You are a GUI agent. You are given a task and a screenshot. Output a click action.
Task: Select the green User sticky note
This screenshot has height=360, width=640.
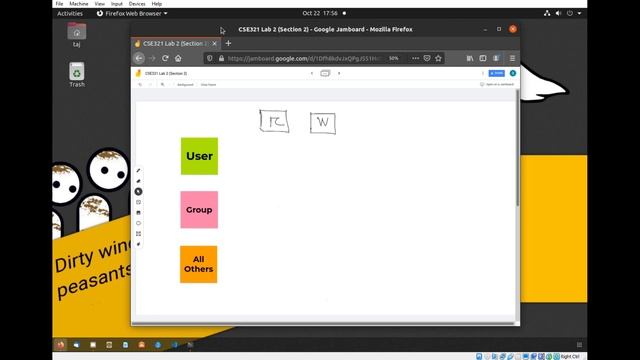[199, 156]
